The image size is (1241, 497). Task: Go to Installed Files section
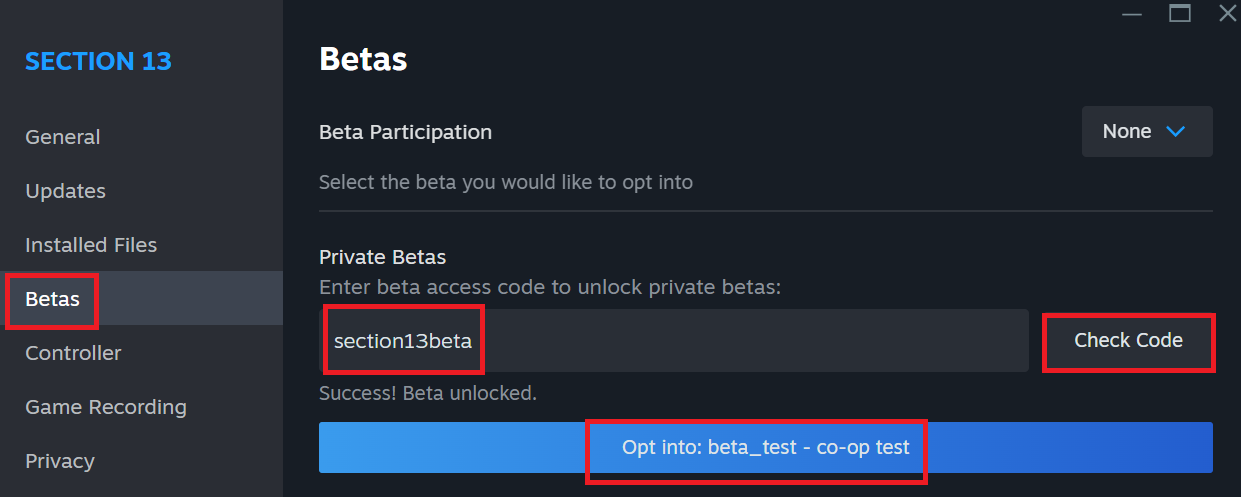pyautogui.click(x=91, y=245)
